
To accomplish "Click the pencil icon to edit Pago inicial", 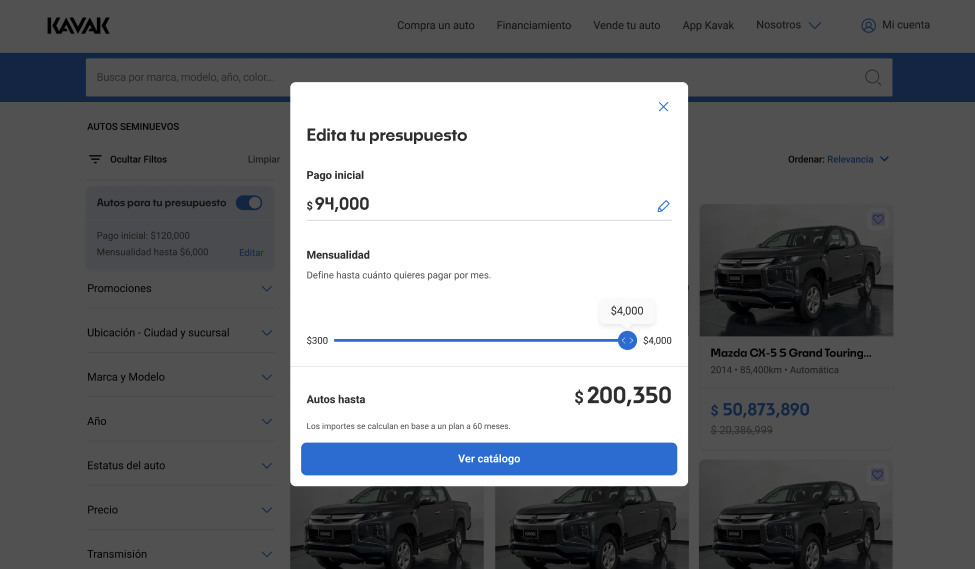I will pyautogui.click(x=663, y=206).
